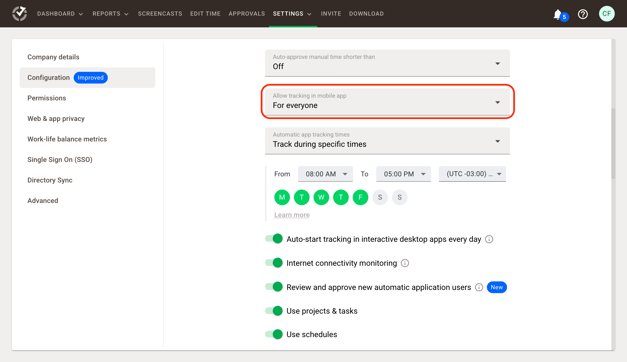Click the Time Doctor logo icon
627x362 pixels.
(19, 14)
